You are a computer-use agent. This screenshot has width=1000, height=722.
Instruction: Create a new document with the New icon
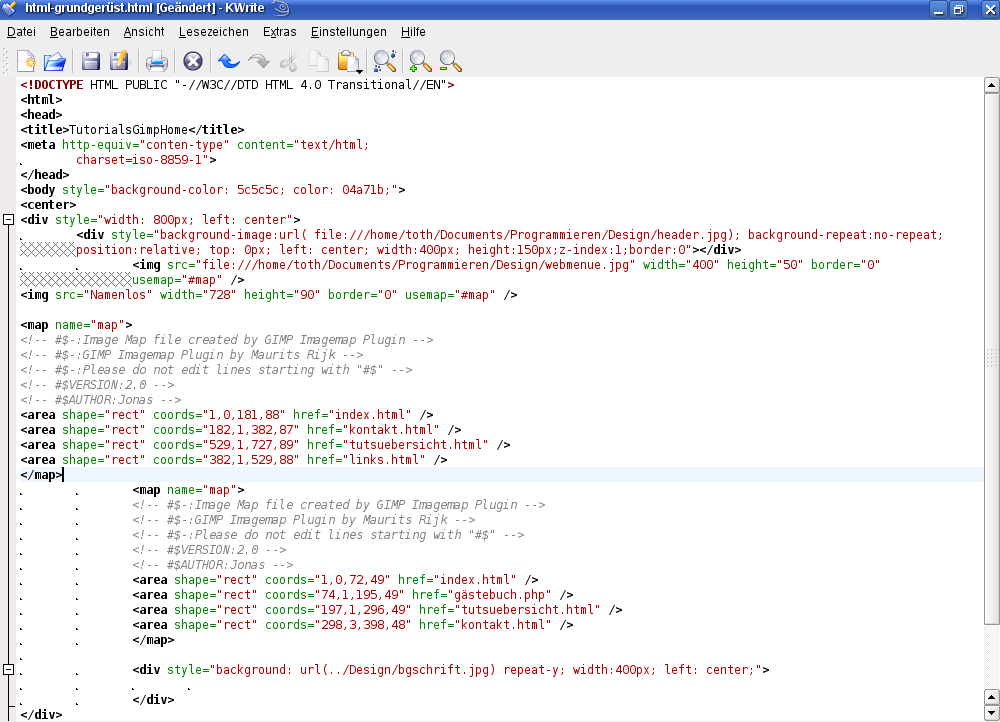tap(27, 61)
